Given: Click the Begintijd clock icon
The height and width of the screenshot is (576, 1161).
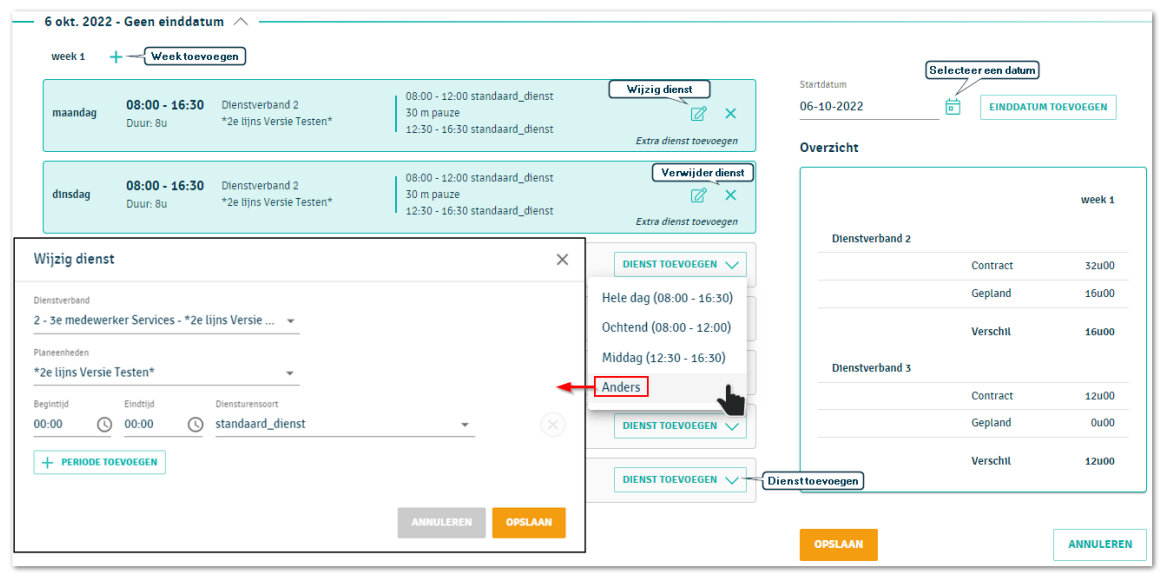Looking at the screenshot, I should click(x=104, y=424).
